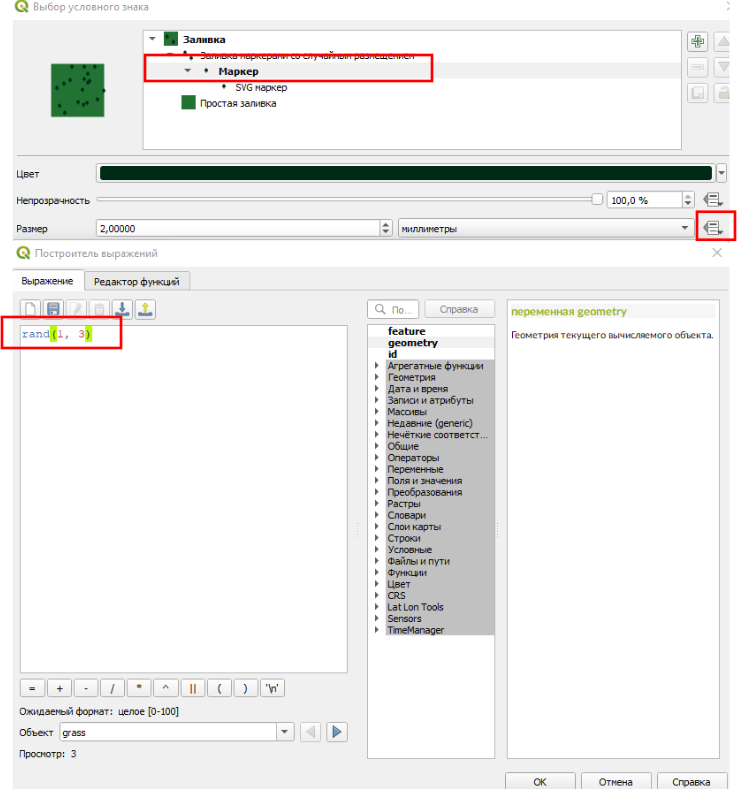The image size is (737, 789).
Task: Expand the Массивы function group
Action: click(x=377, y=411)
